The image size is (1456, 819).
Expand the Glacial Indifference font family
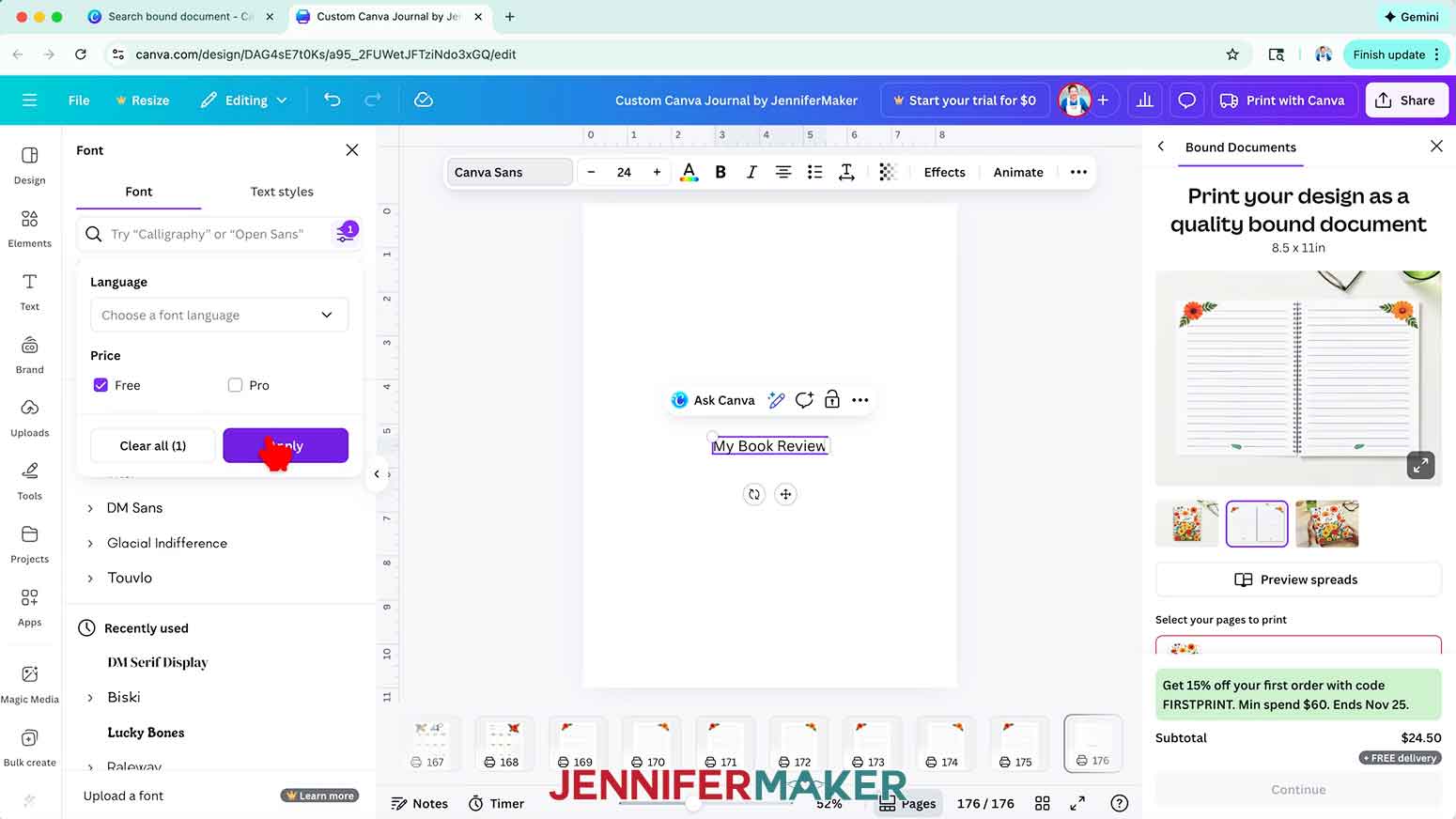point(90,543)
